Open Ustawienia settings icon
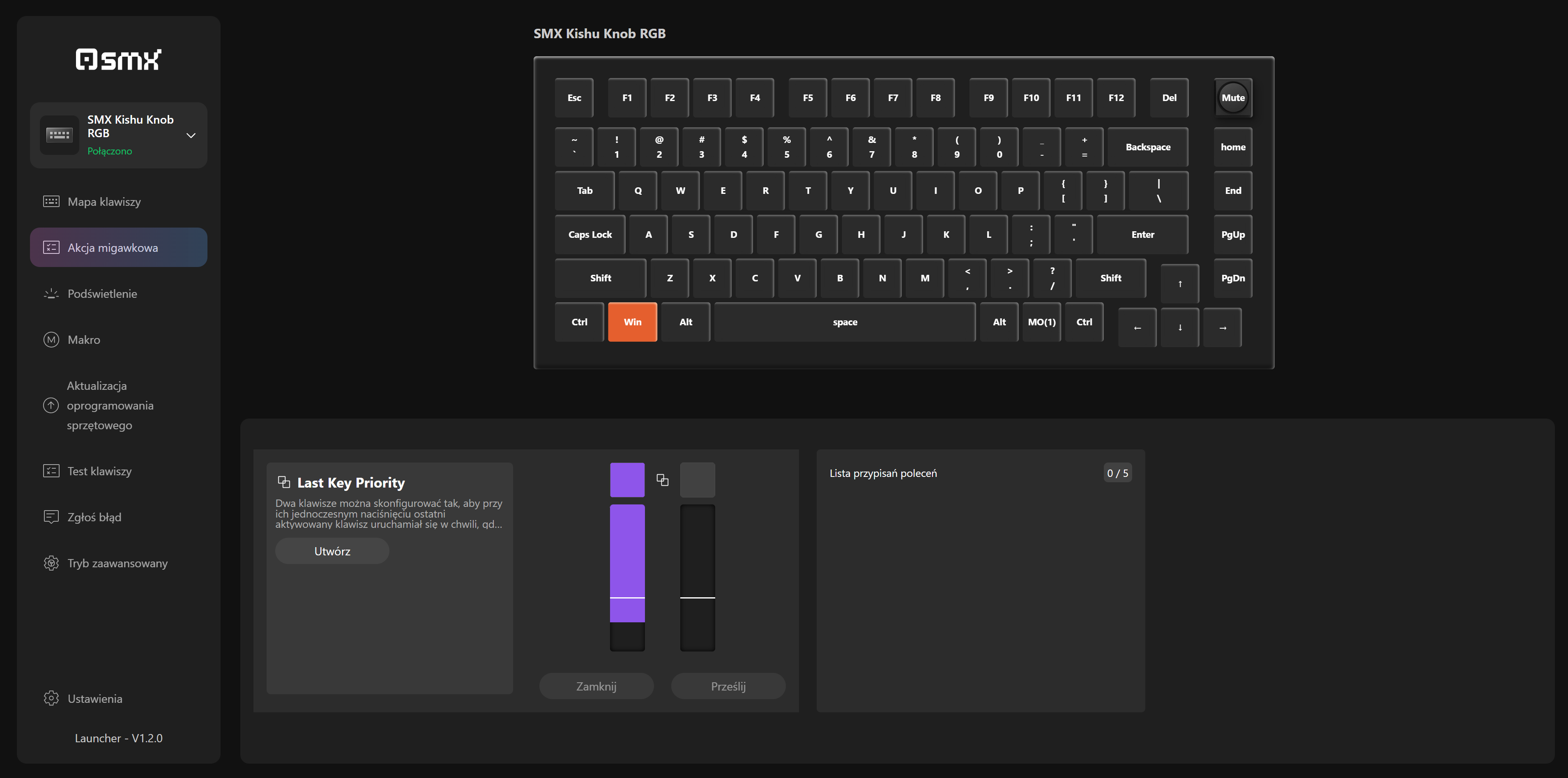Viewport: 1568px width, 778px height. pos(51,698)
